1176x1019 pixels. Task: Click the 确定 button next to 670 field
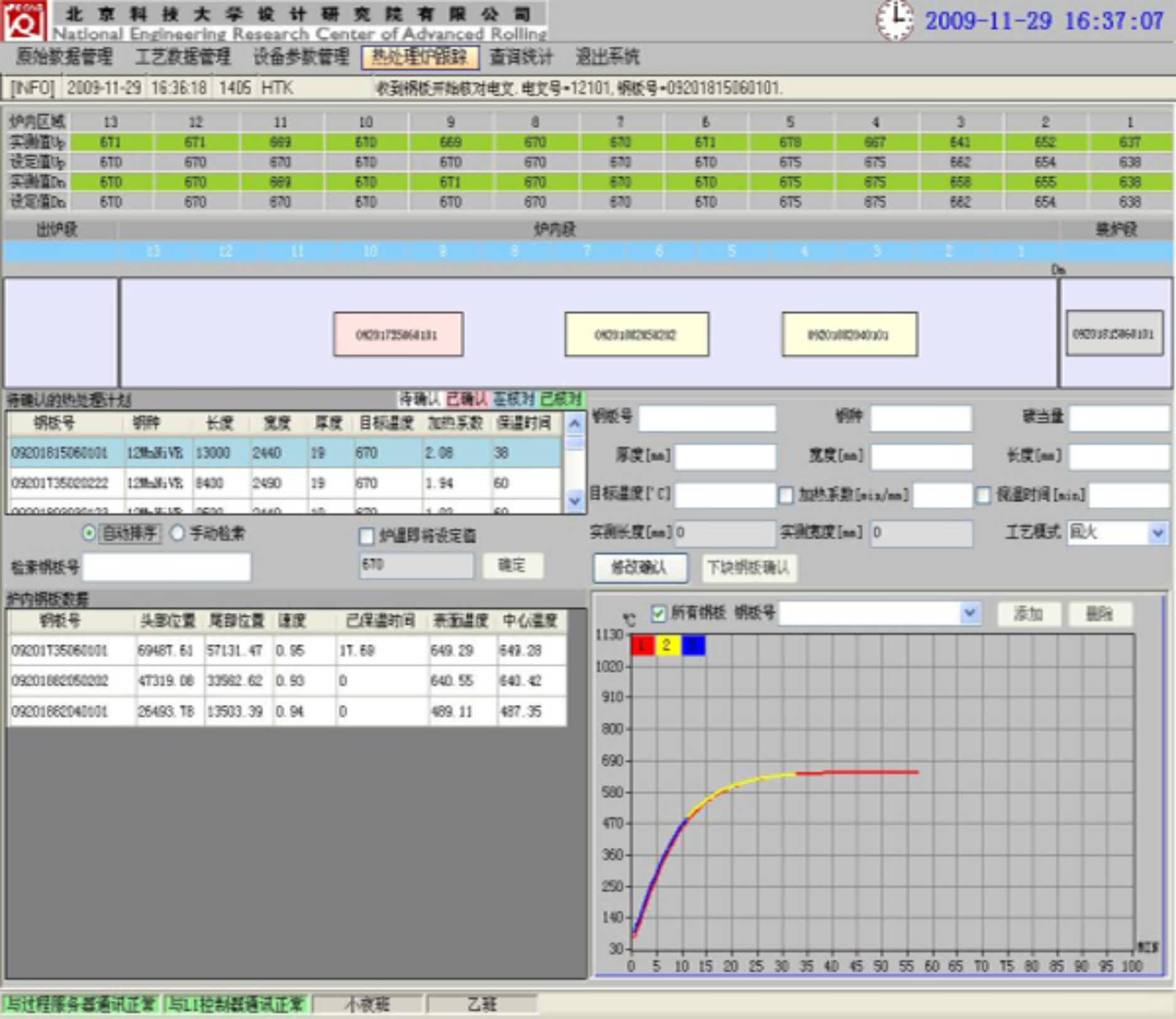pos(512,566)
